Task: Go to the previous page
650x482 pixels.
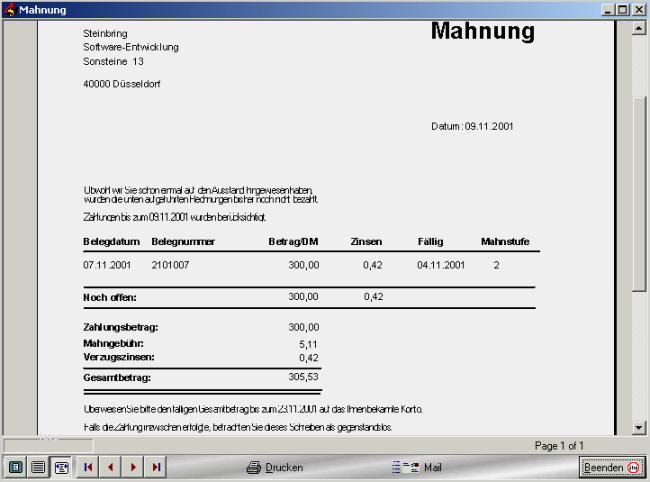Action: coord(111,467)
